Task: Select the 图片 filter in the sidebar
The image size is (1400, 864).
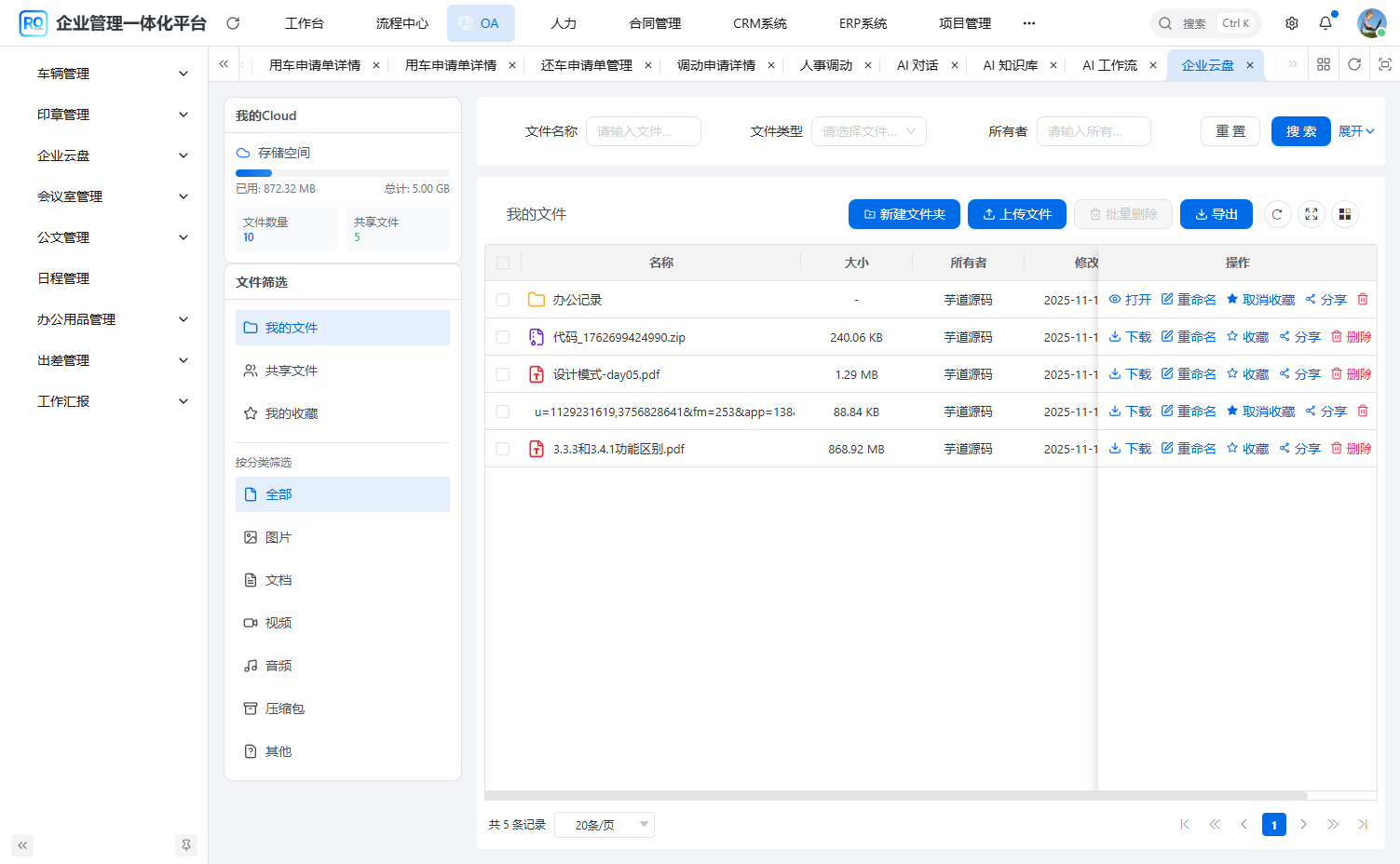Action: pos(278,536)
